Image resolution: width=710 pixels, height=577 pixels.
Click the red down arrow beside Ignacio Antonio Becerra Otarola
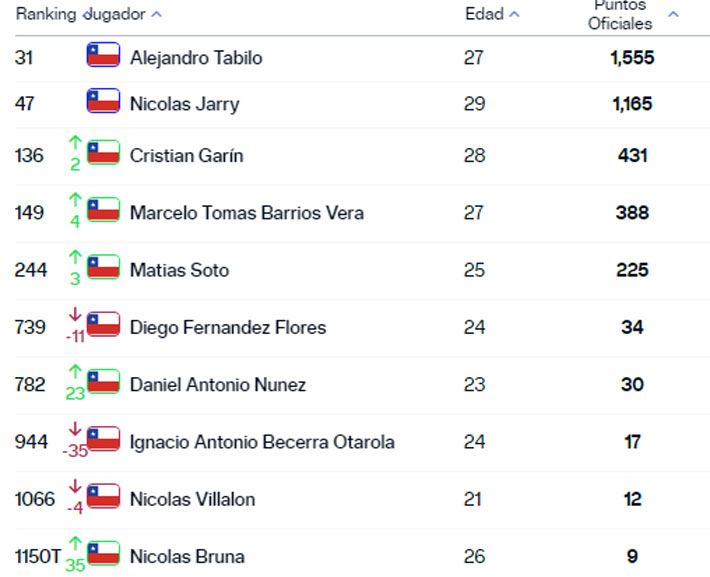(x=75, y=429)
